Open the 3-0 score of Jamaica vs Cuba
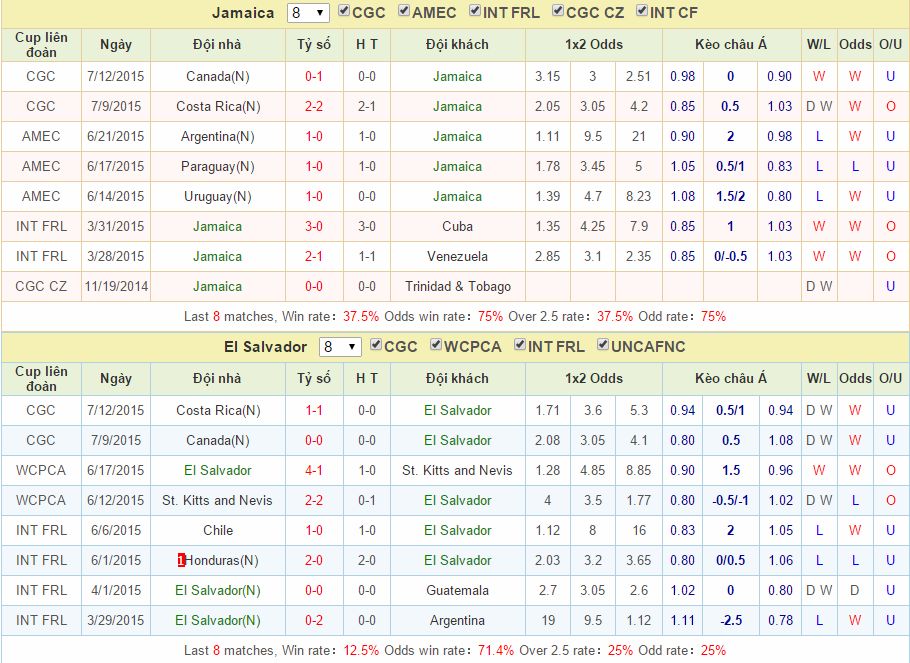 [x=314, y=226]
